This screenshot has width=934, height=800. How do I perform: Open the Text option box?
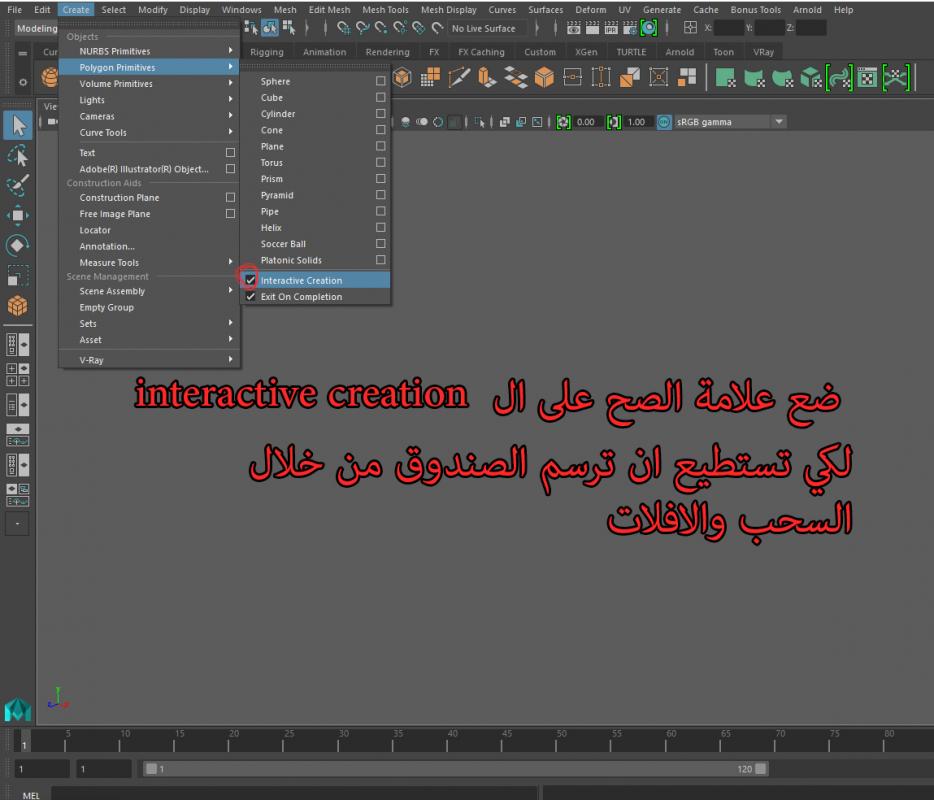(231, 152)
